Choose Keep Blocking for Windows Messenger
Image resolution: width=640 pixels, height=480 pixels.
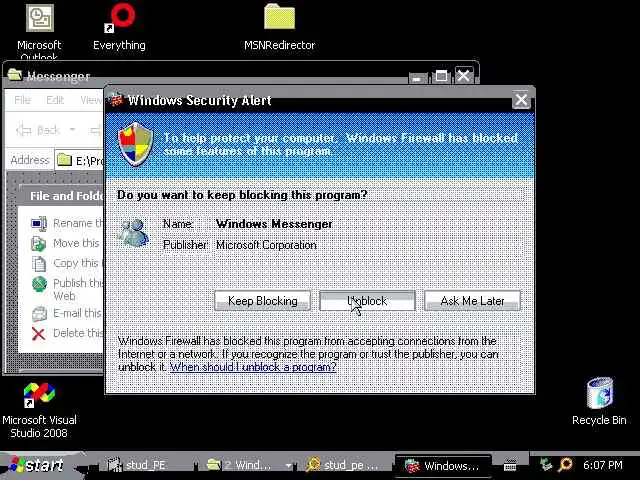(262, 301)
